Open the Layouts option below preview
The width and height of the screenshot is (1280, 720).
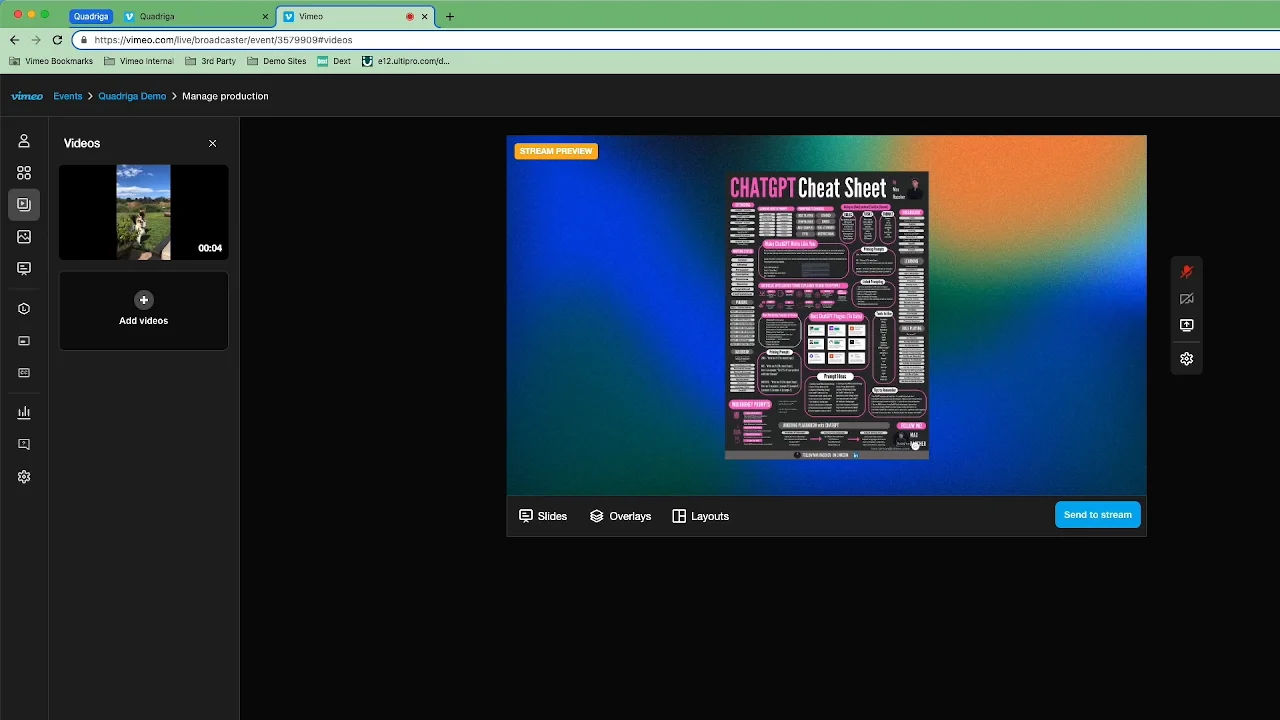pos(700,516)
